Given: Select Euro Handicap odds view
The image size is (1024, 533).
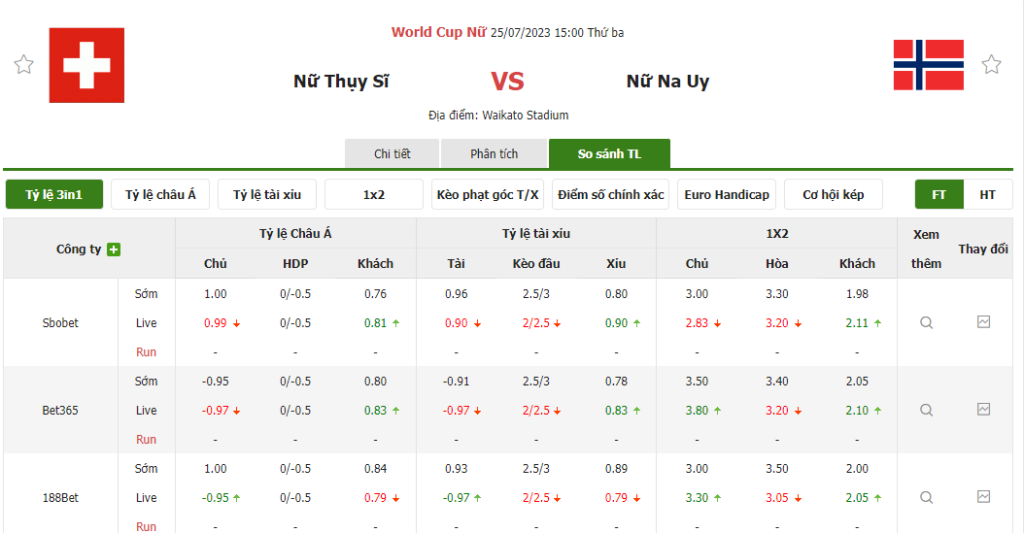Looking at the screenshot, I should click(727, 195).
